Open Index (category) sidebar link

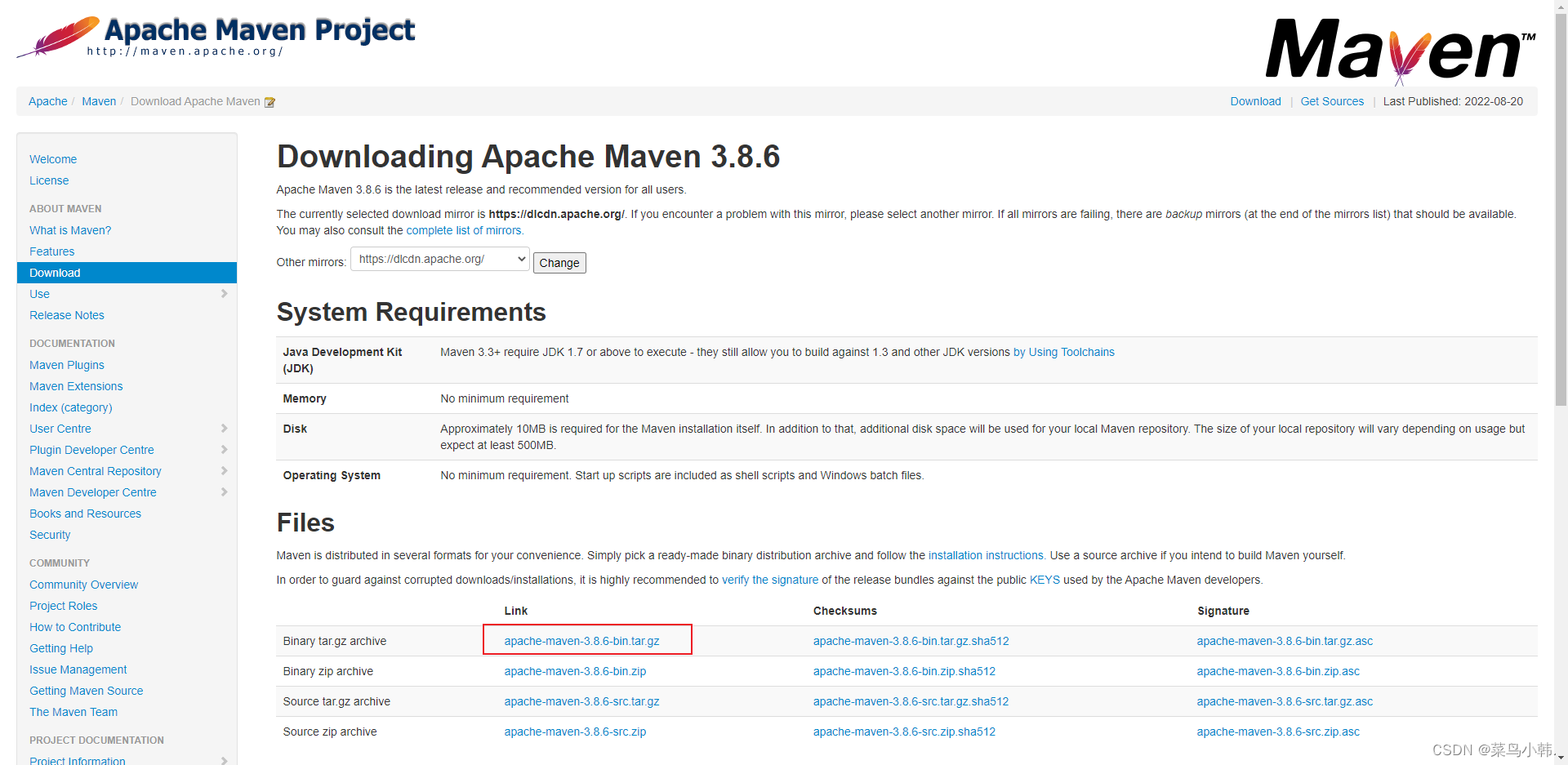click(x=71, y=407)
